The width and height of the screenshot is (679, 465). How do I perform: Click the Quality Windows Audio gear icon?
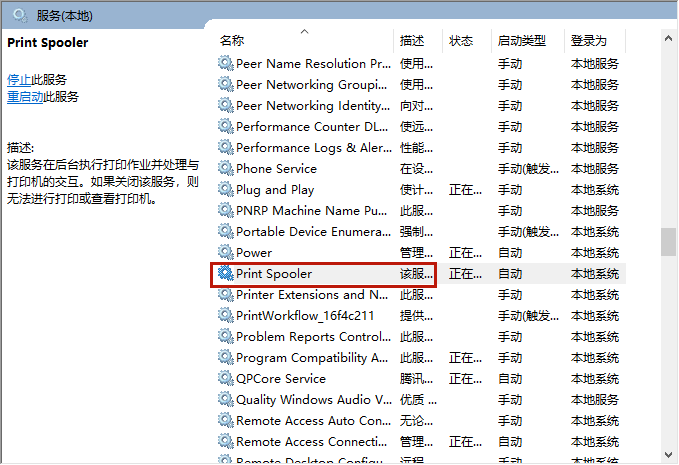click(225, 400)
